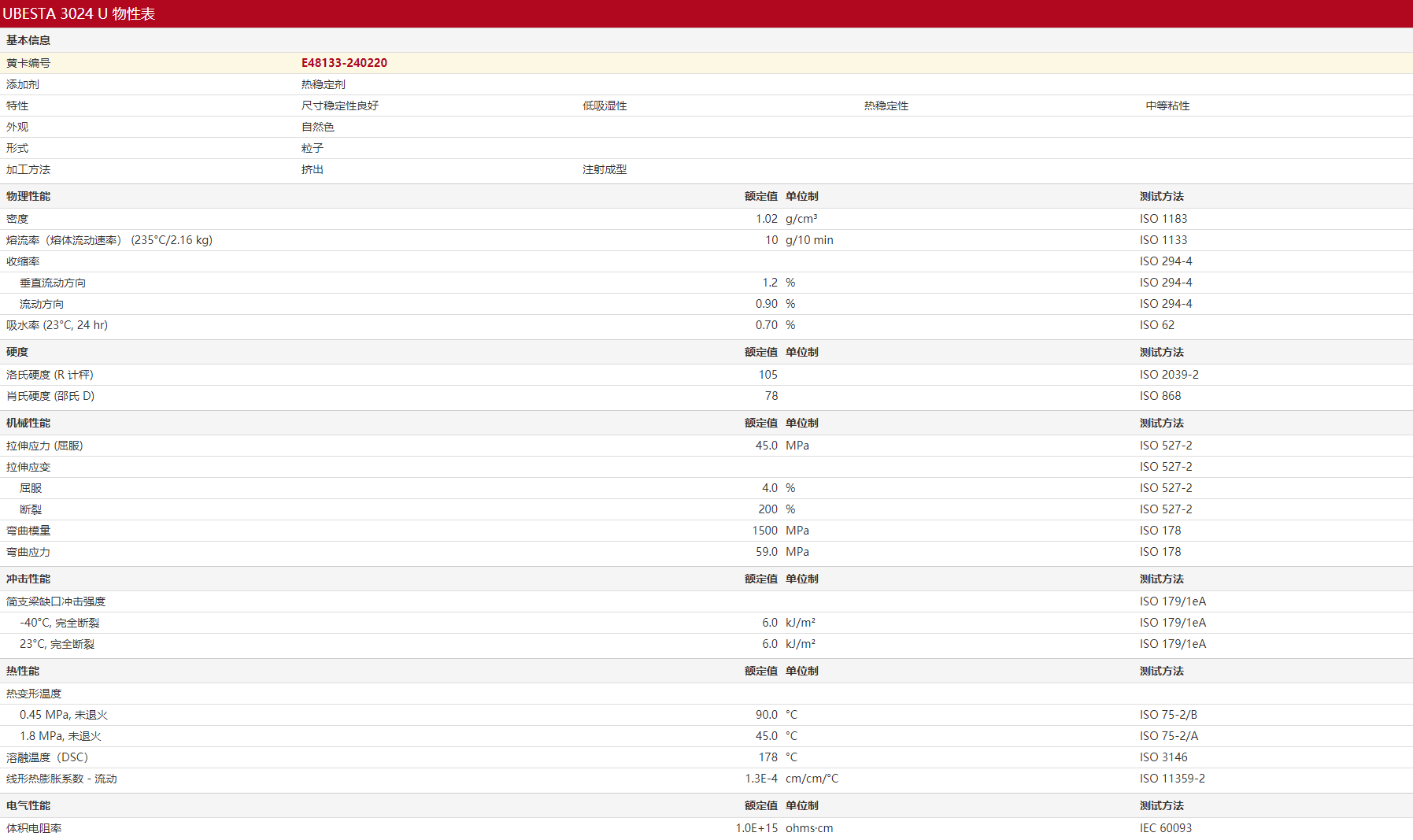Image resolution: width=1413 pixels, height=840 pixels.
Task: Click test method 'ISO 1183'
Action: [1163, 219]
